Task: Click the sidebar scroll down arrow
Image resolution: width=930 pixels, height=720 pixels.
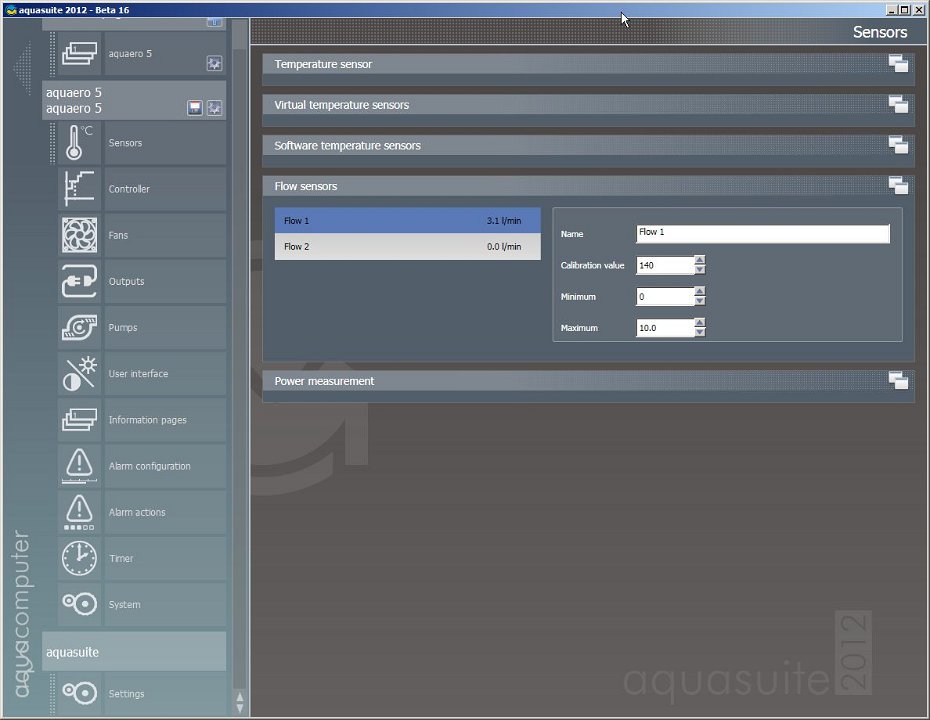Action: [x=240, y=708]
